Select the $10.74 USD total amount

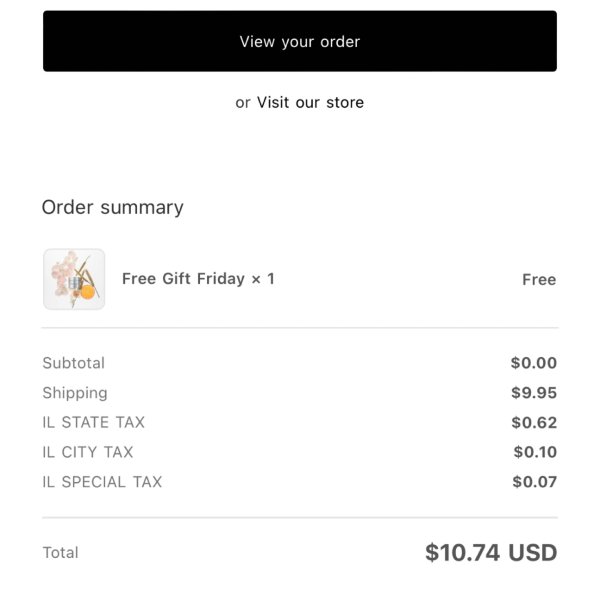491,553
